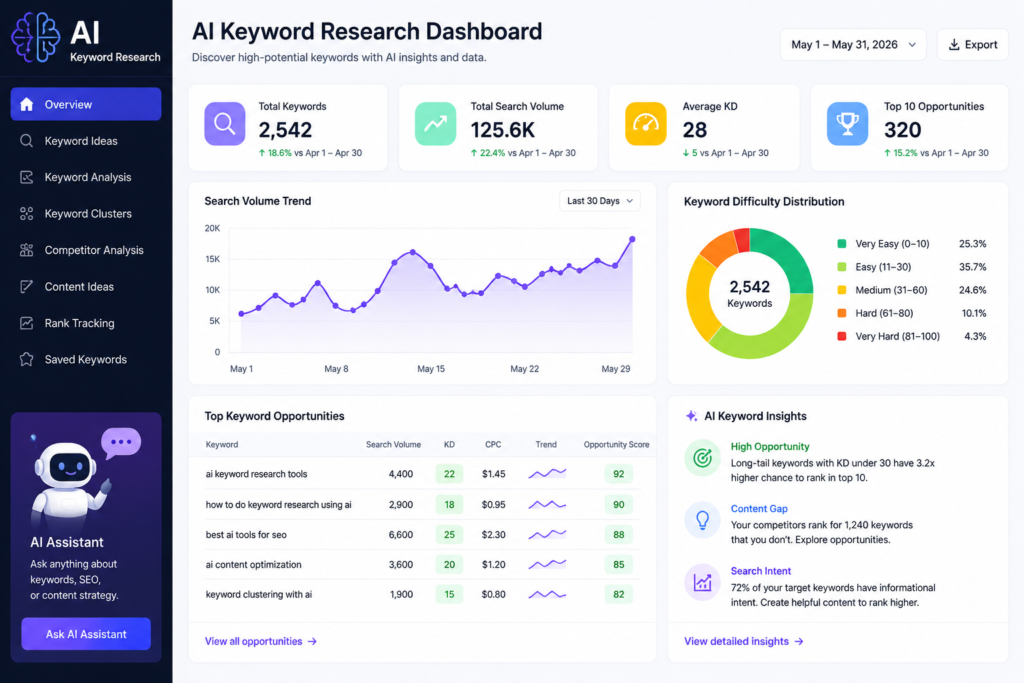Image resolution: width=1024 pixels, height=683 pixels.
Task: Click the donut chart center showing 2,542 Keywords
Action: [x=750, y=293]
